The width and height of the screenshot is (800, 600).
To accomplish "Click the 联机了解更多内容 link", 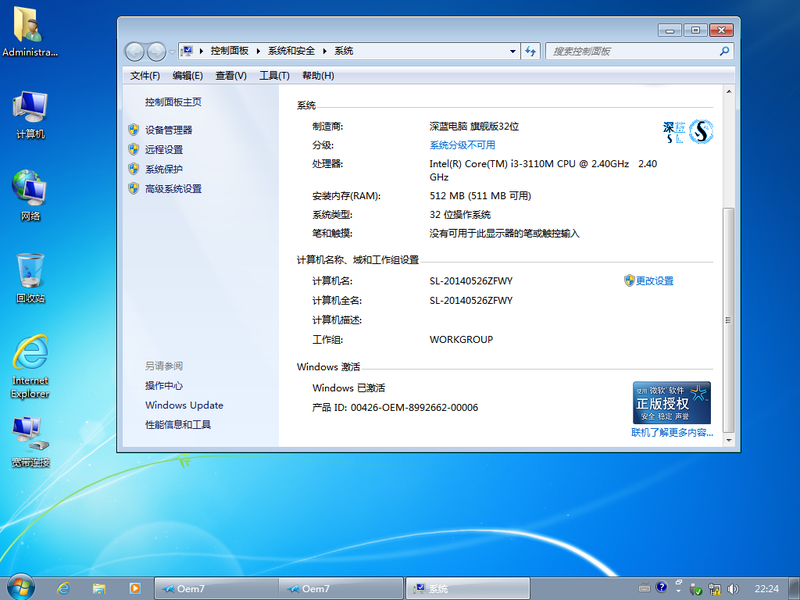I will pyautogui.click(x=672, y=433).
